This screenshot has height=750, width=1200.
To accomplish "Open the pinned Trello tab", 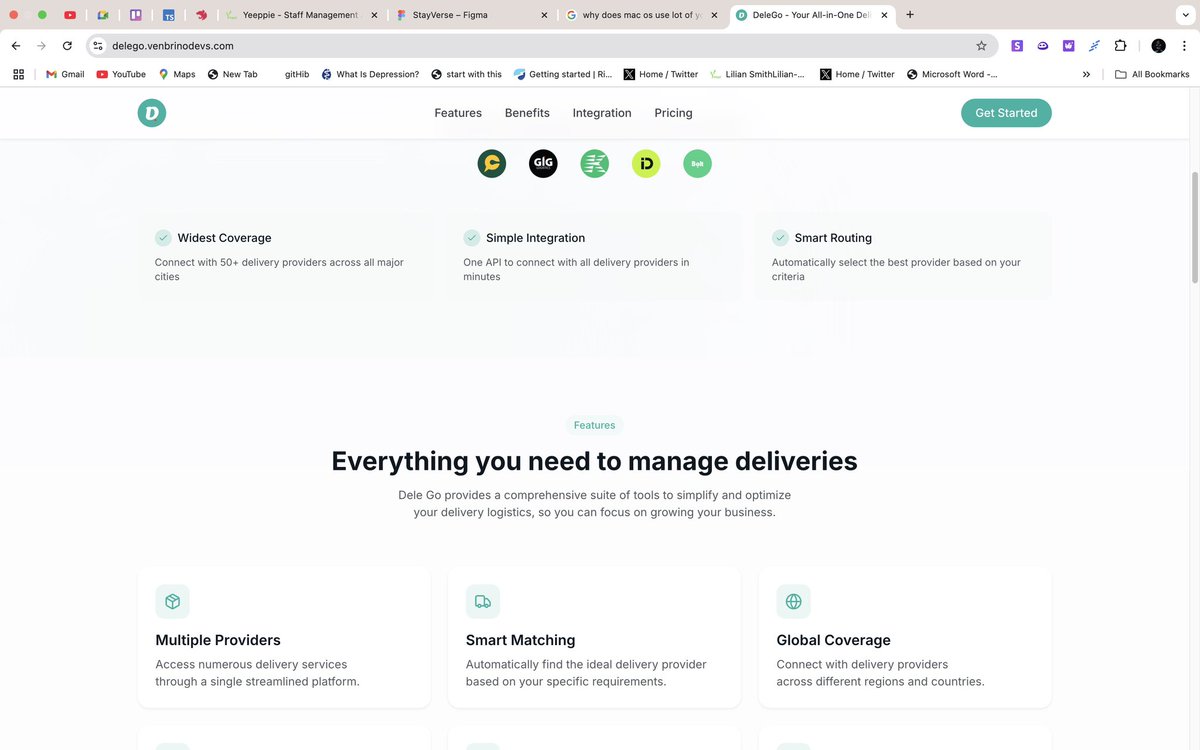I will (136, 15).
